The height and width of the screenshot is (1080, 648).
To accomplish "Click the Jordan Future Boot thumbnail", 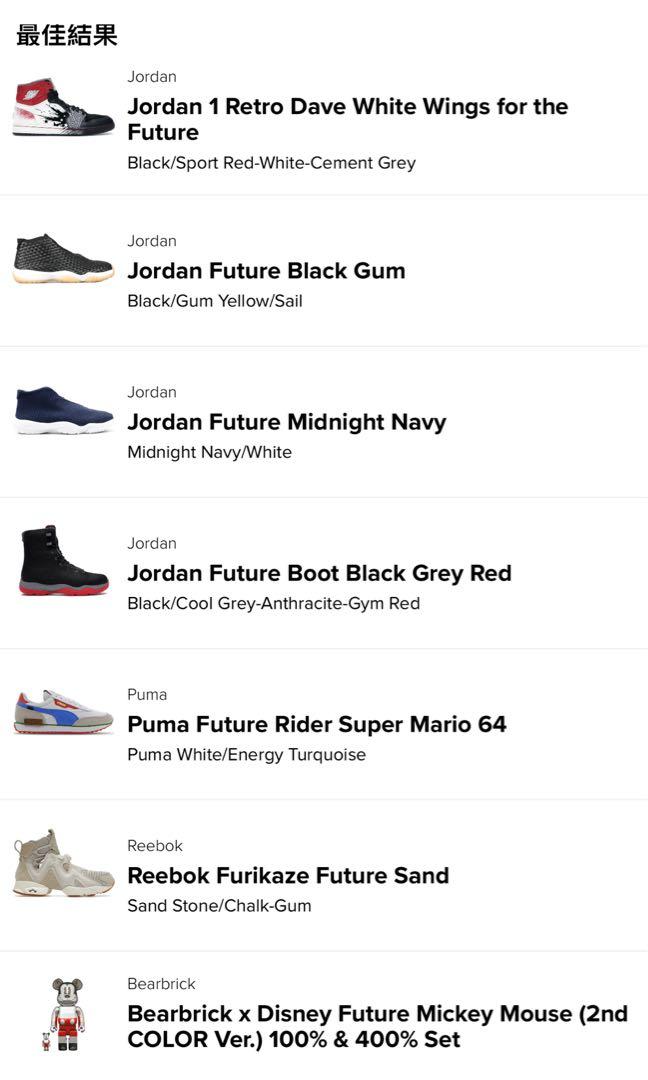I will pos(62,564).
